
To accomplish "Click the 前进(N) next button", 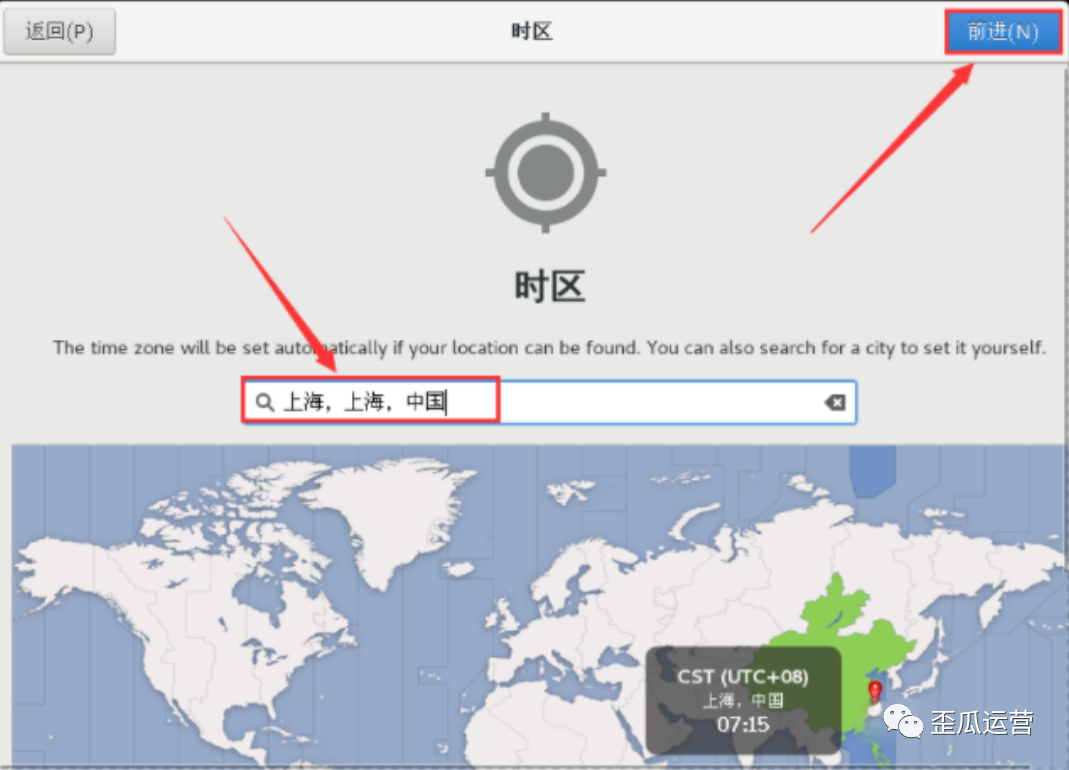I will tap(1003, 31).
